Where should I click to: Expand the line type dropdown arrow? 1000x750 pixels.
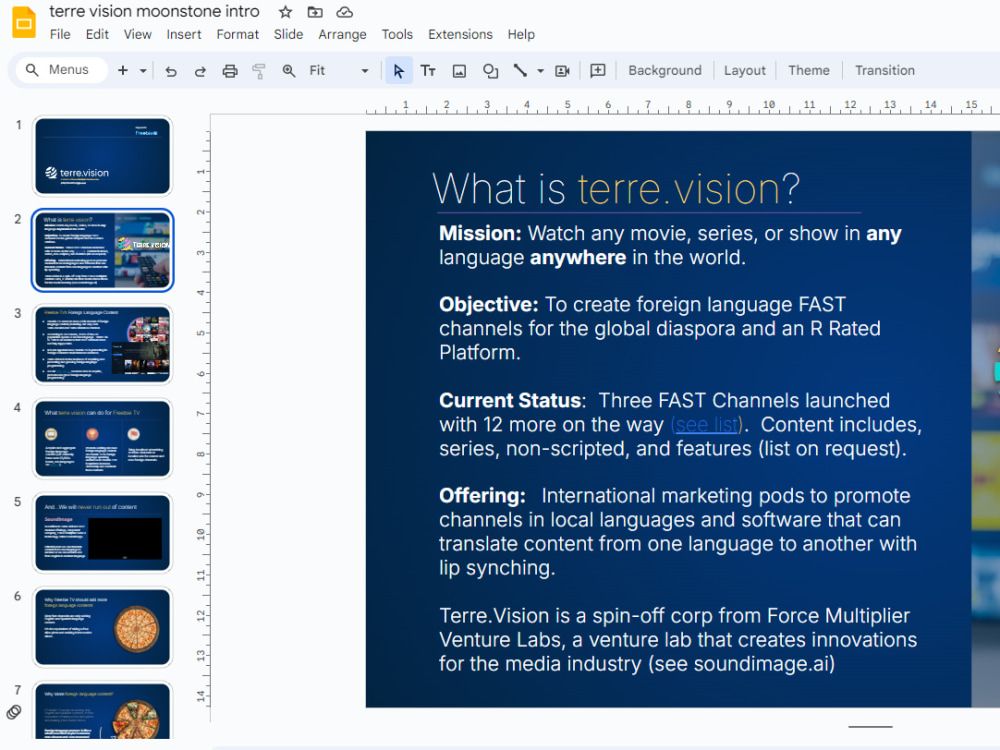coord(540,71)
